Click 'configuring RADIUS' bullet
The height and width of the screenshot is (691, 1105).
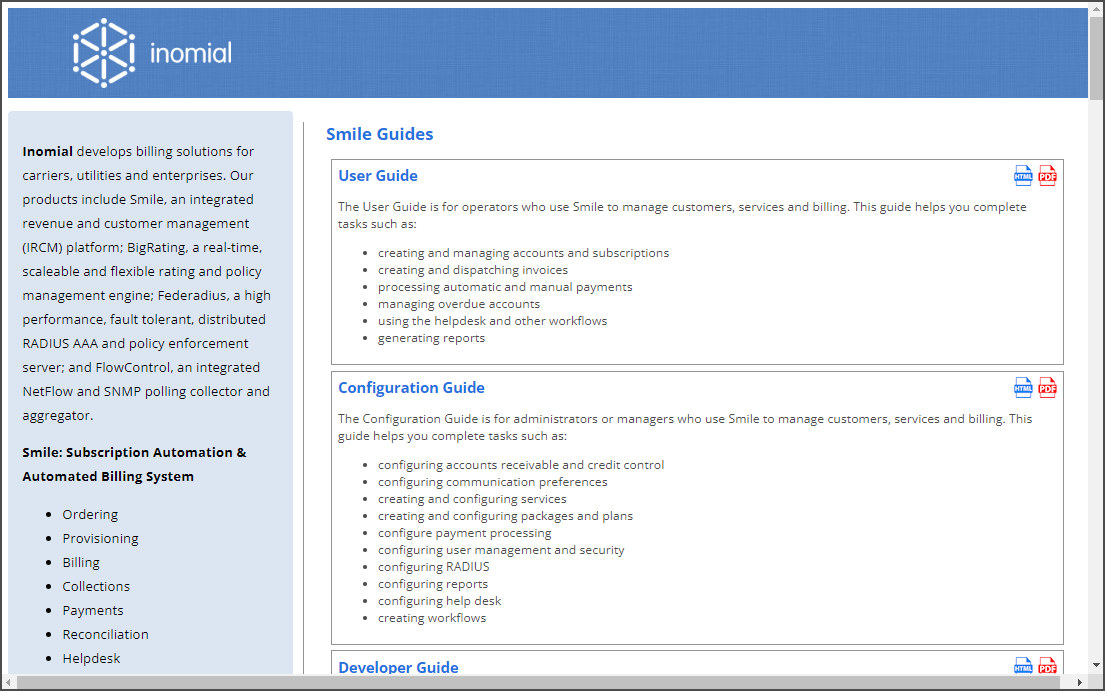point(433,566)
